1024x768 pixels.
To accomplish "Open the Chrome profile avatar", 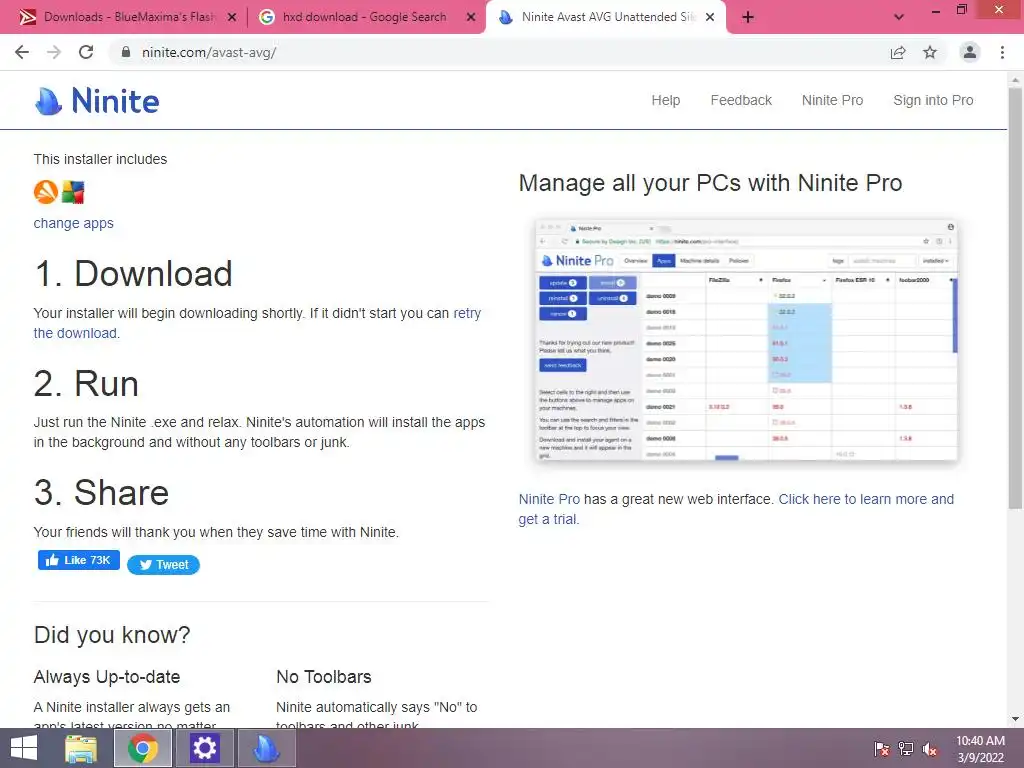I will [970, 52].
